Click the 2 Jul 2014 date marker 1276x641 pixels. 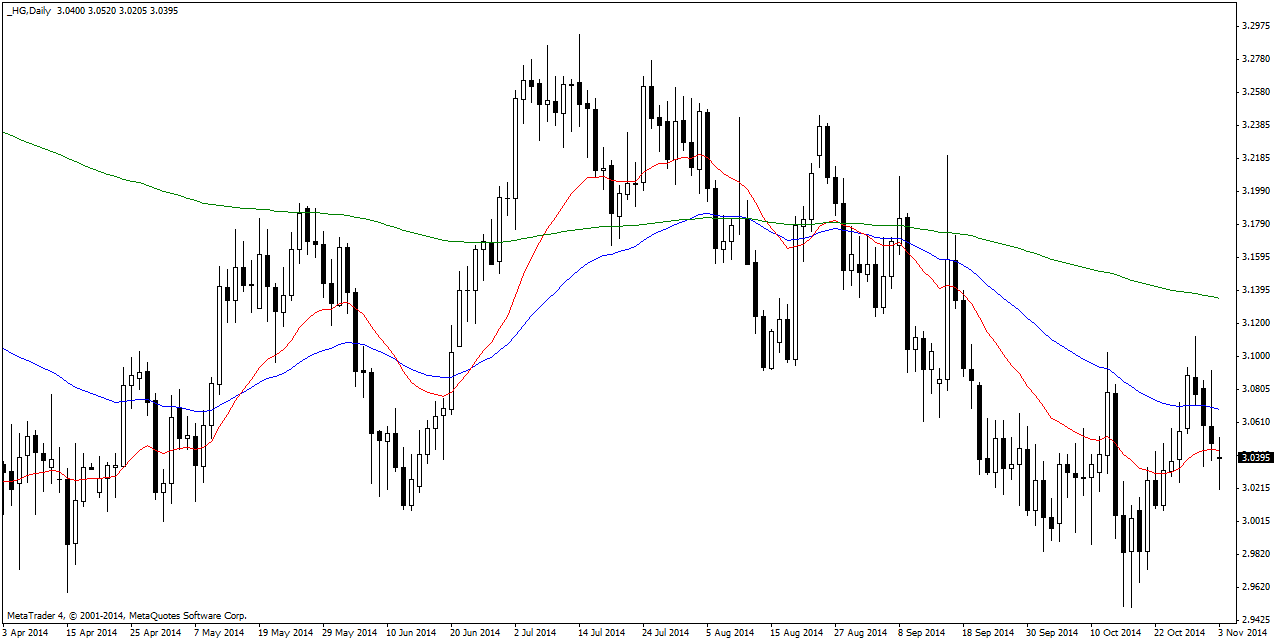(x=535, y=633)
